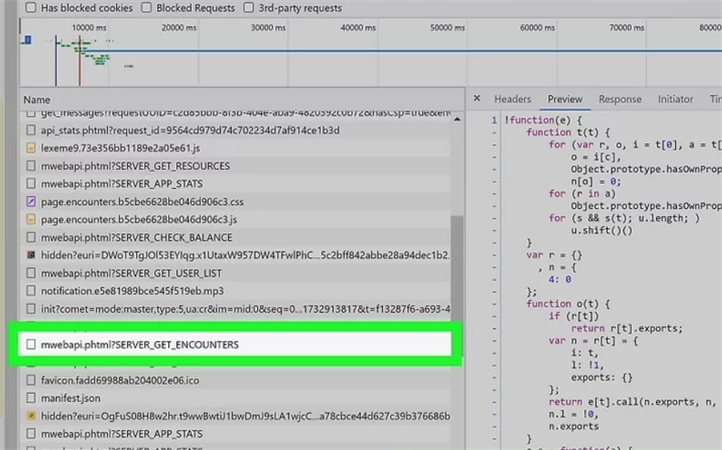Image resolution: width=722 pixels, height=450 pixels.
Task: Check the 3rd-party requests filter
Action: [248, 8]
